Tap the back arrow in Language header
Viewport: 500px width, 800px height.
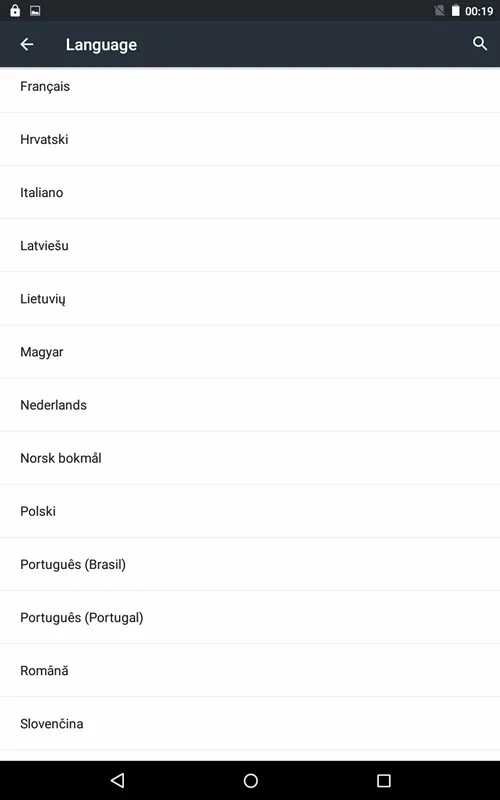coord(27,44)
